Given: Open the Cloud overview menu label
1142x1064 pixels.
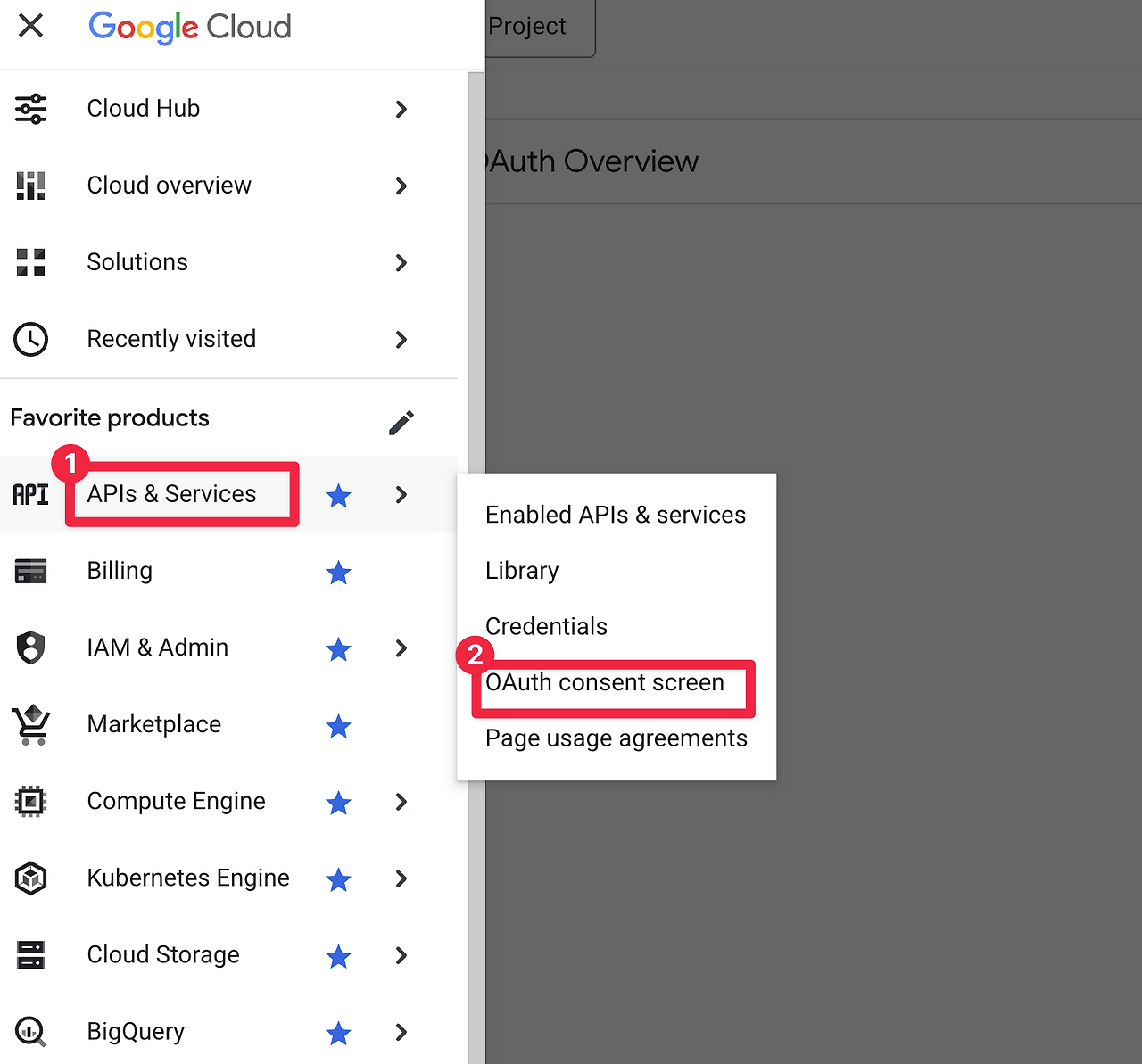Looking at the screenshot, I should pos(170,186).
